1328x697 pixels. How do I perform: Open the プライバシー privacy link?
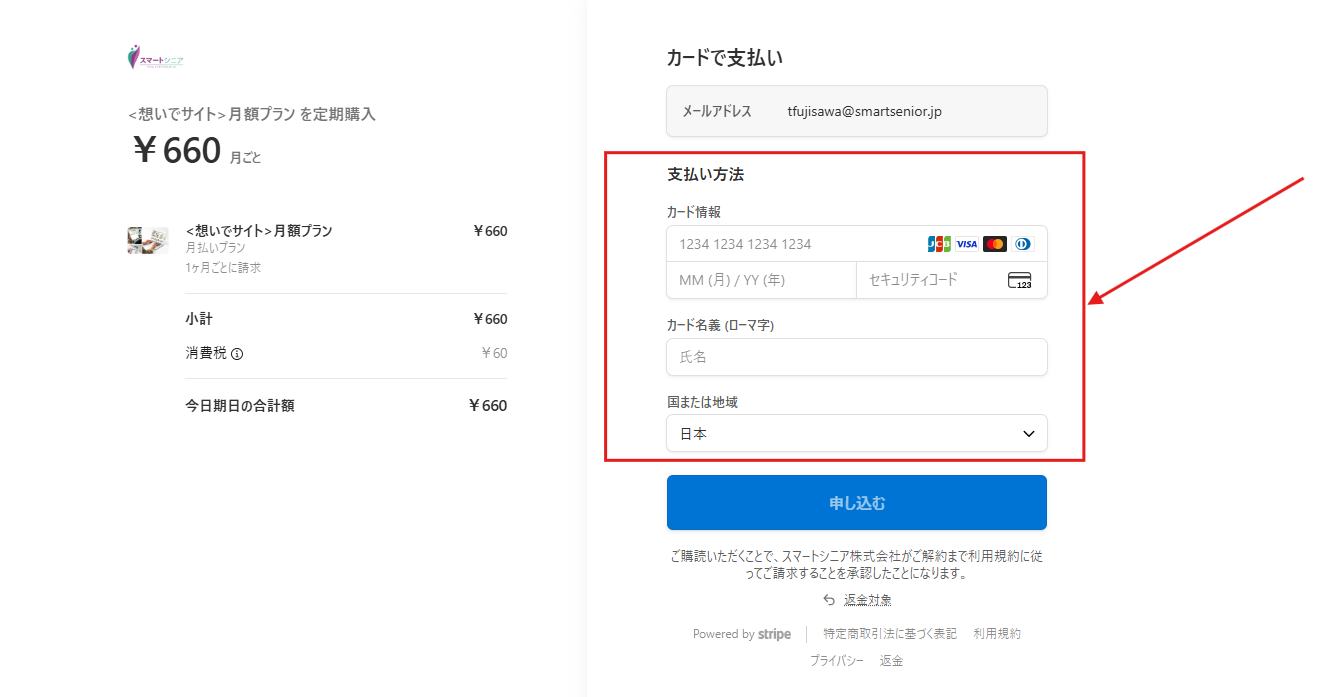tap(836, 661)
